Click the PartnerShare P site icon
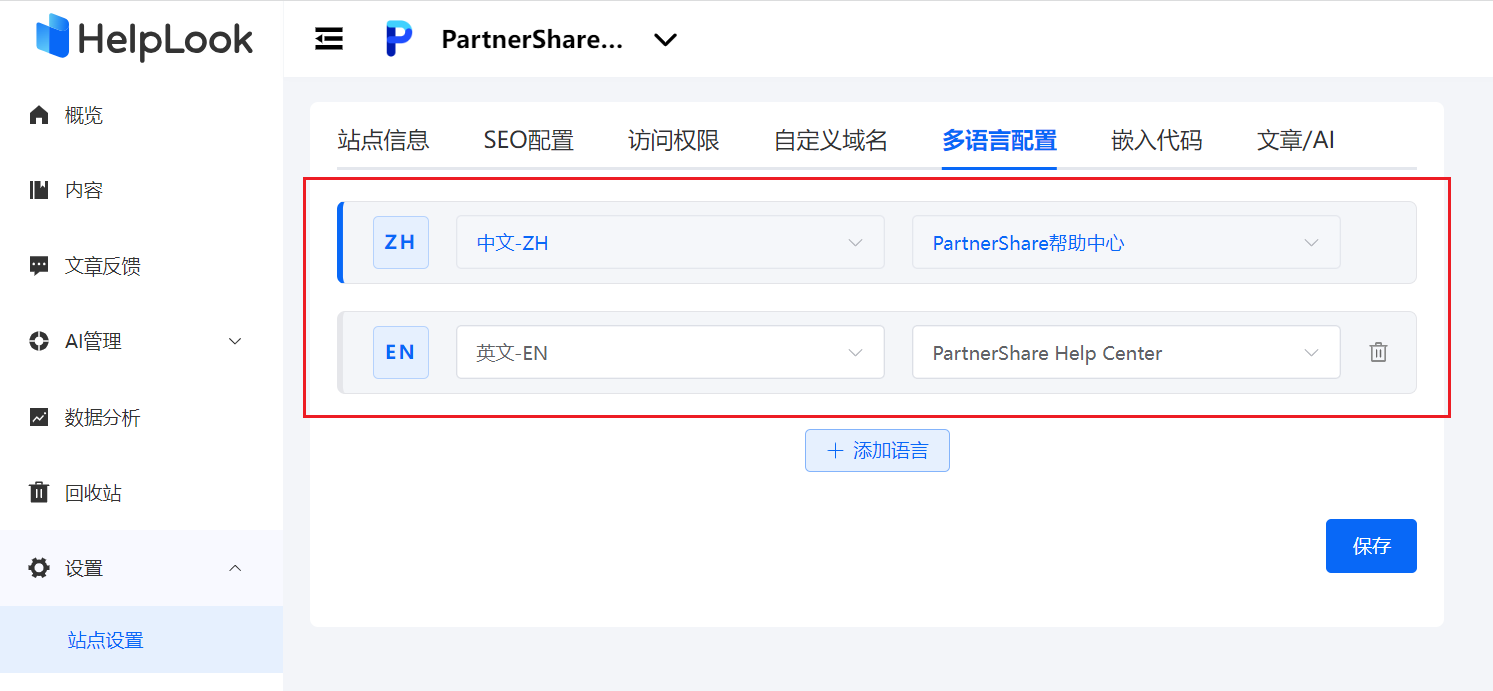 click(398, 39)
